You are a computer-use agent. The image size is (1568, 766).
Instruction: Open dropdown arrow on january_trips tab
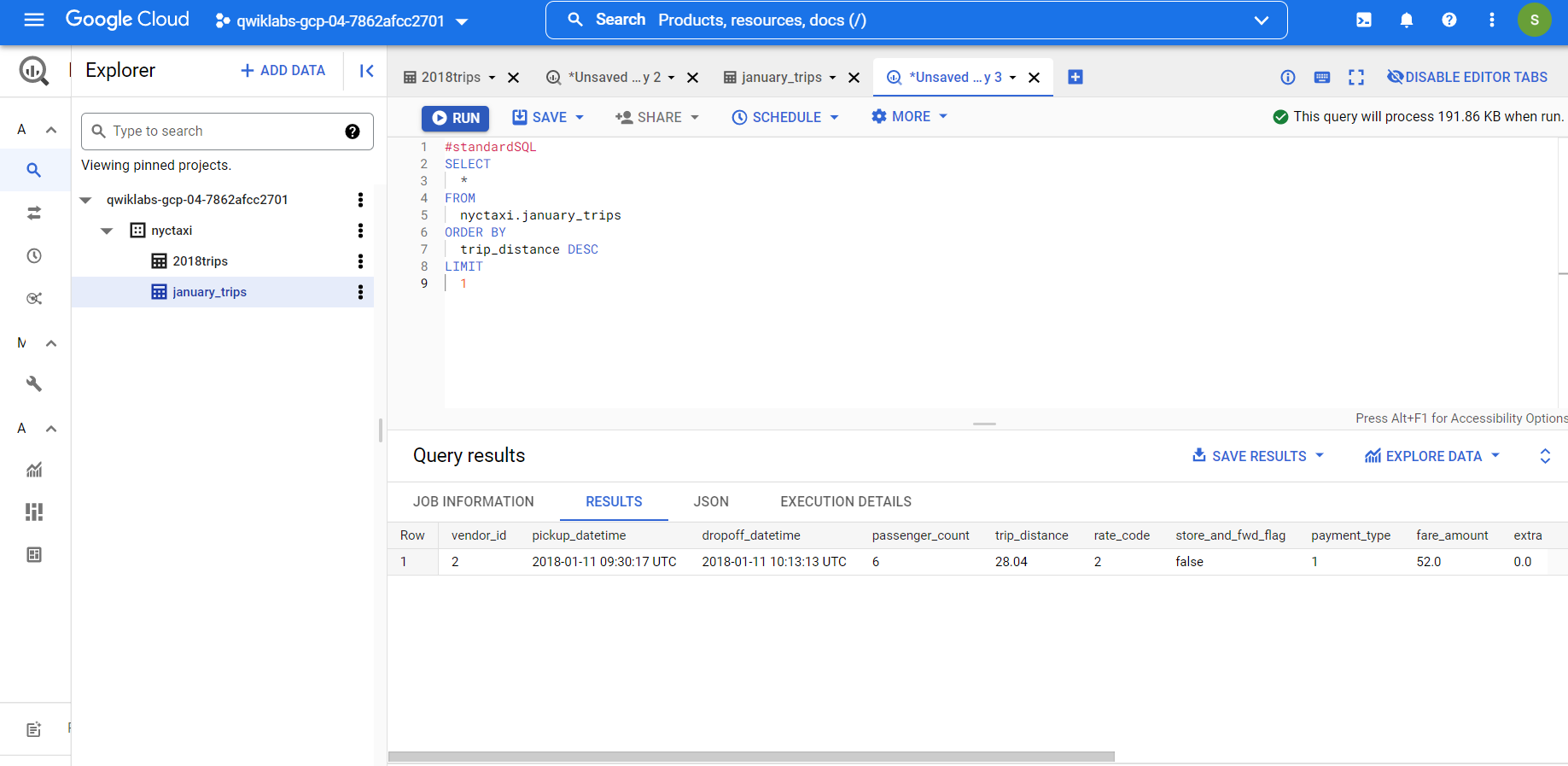(832, 78)
